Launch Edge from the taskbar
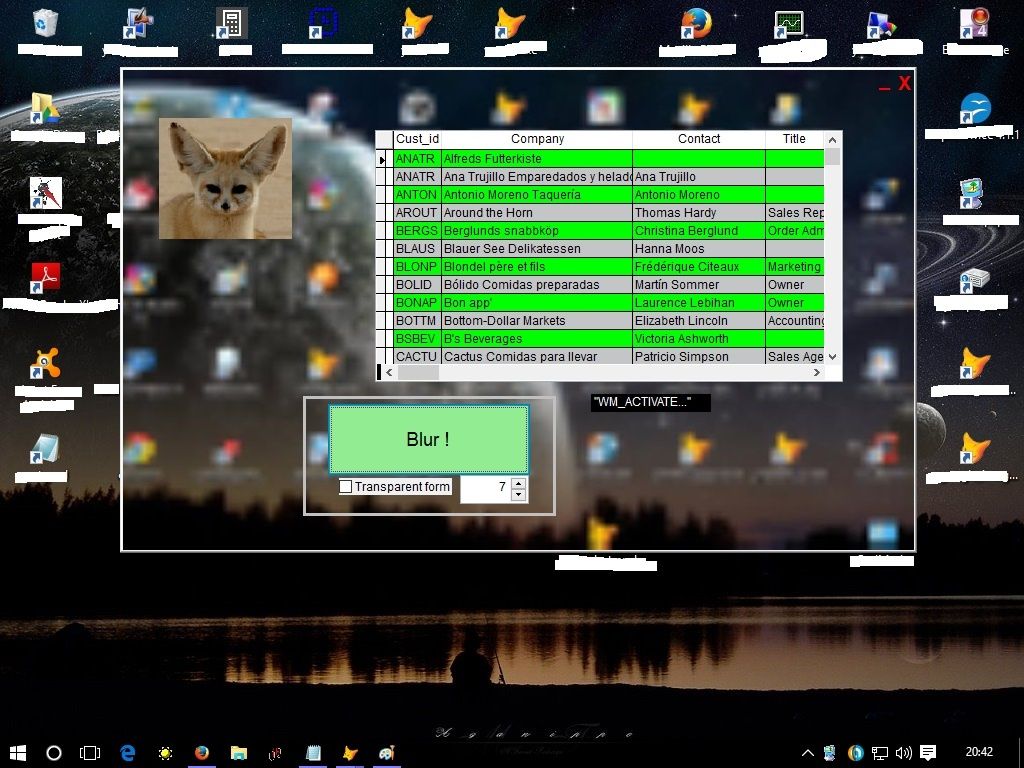Screen dimensions: 1024x768 point(127,753)
